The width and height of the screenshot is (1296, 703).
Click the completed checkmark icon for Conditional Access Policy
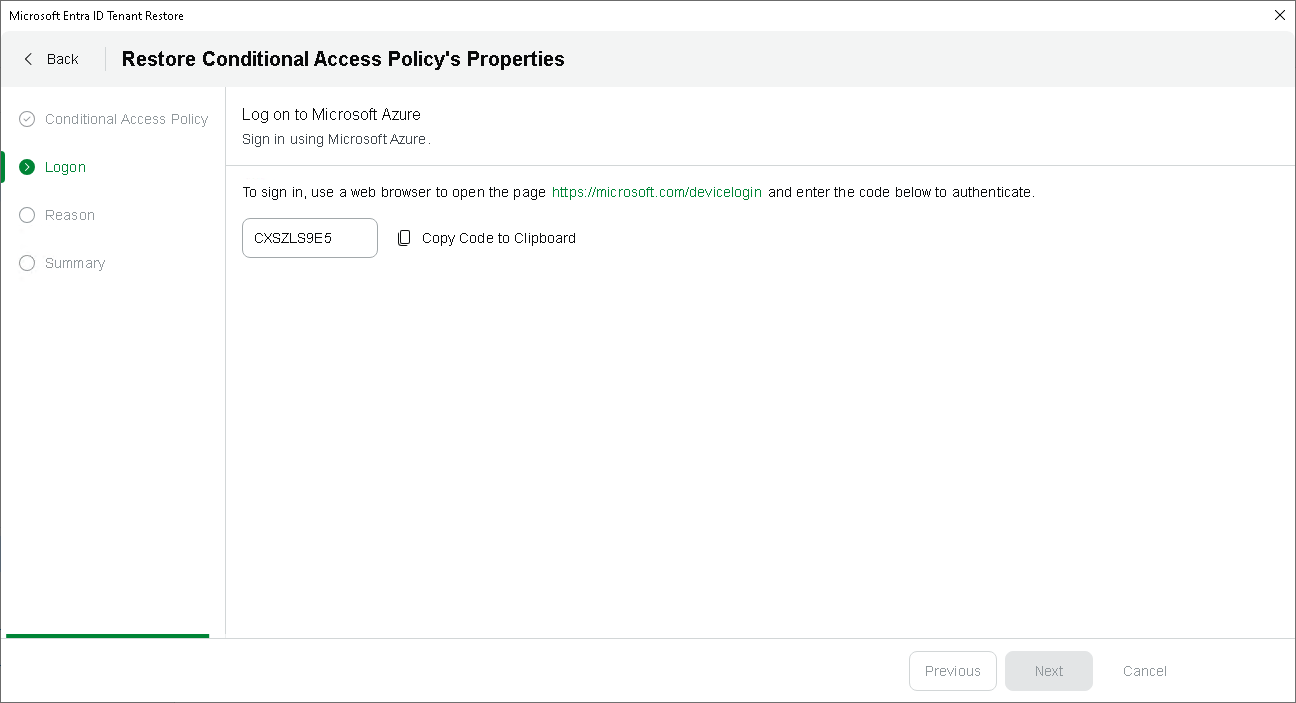27,119
